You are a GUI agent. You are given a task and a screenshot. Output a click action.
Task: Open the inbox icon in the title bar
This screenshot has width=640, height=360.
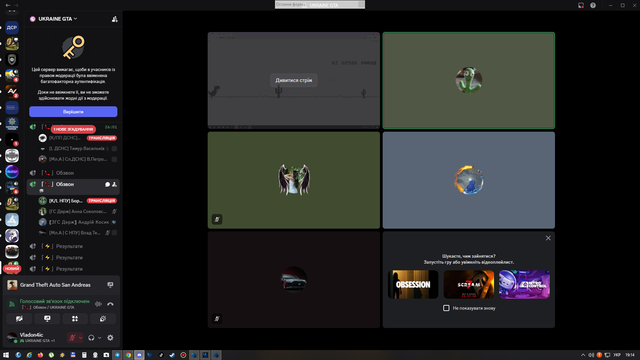point(581,5)
